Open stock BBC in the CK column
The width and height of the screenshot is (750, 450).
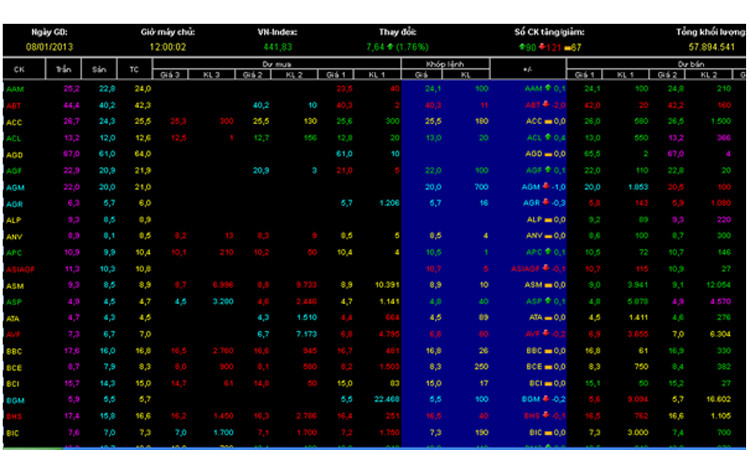14,350
